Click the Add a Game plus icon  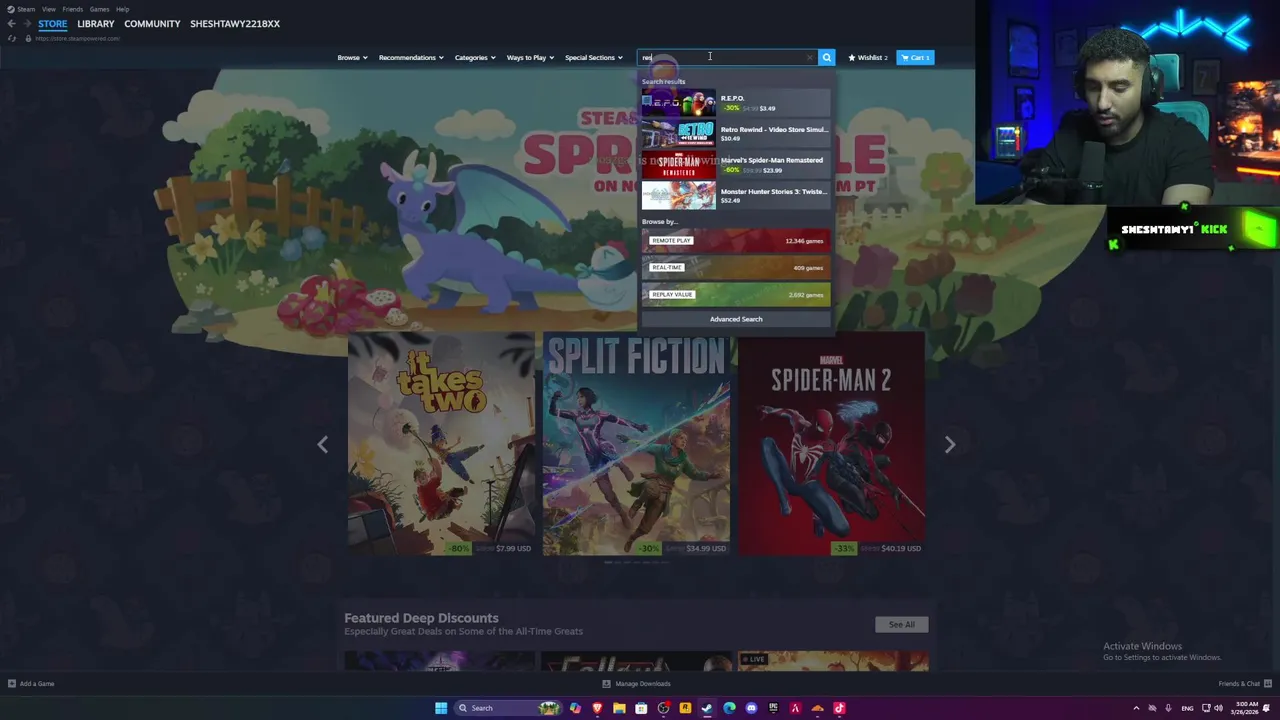pos(12,684)
